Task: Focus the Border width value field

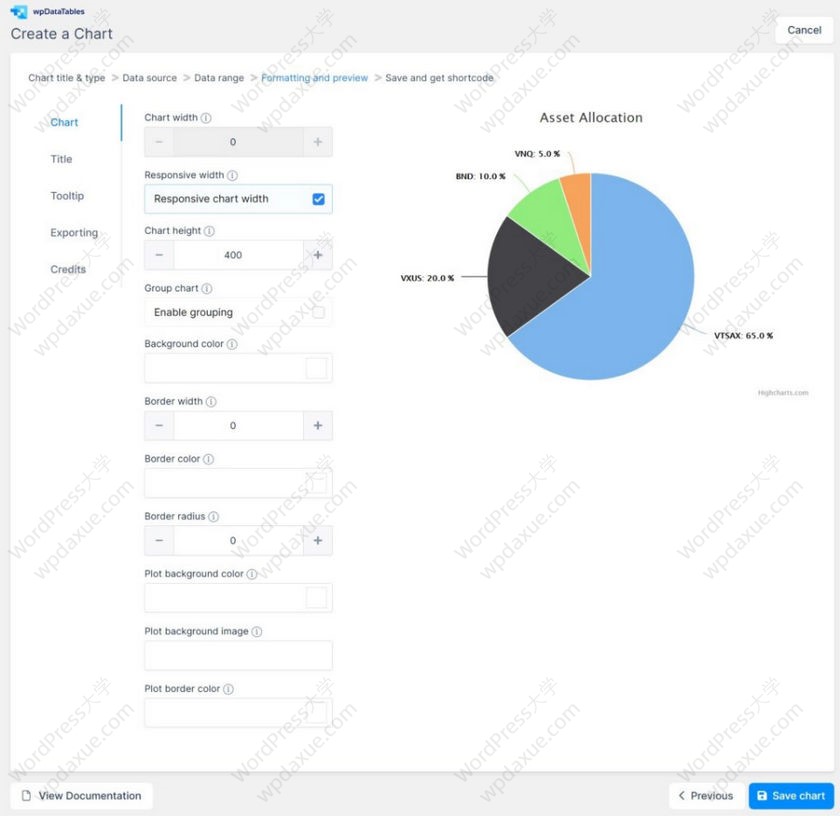Action: click(238, 425)
